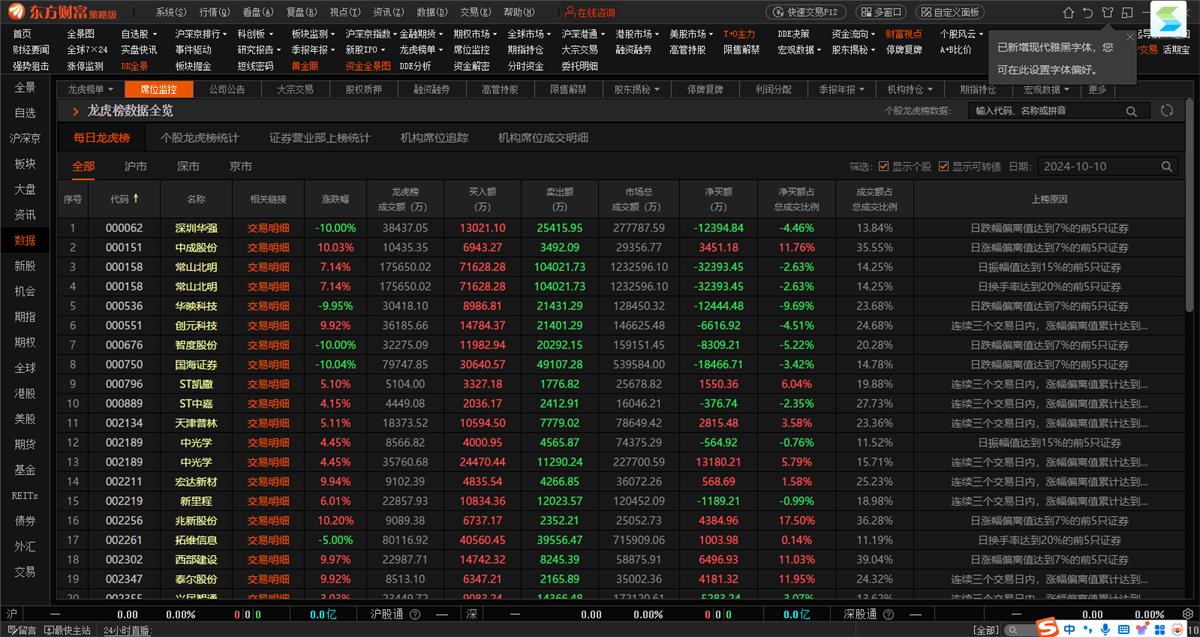Select the 京市 market filter tab

(x=240, y=166)
